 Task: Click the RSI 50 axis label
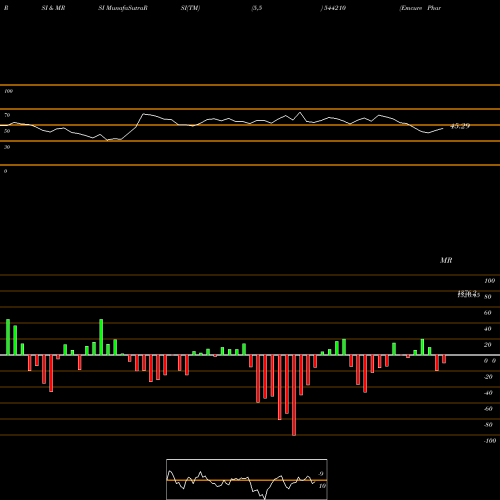[7, 131]
